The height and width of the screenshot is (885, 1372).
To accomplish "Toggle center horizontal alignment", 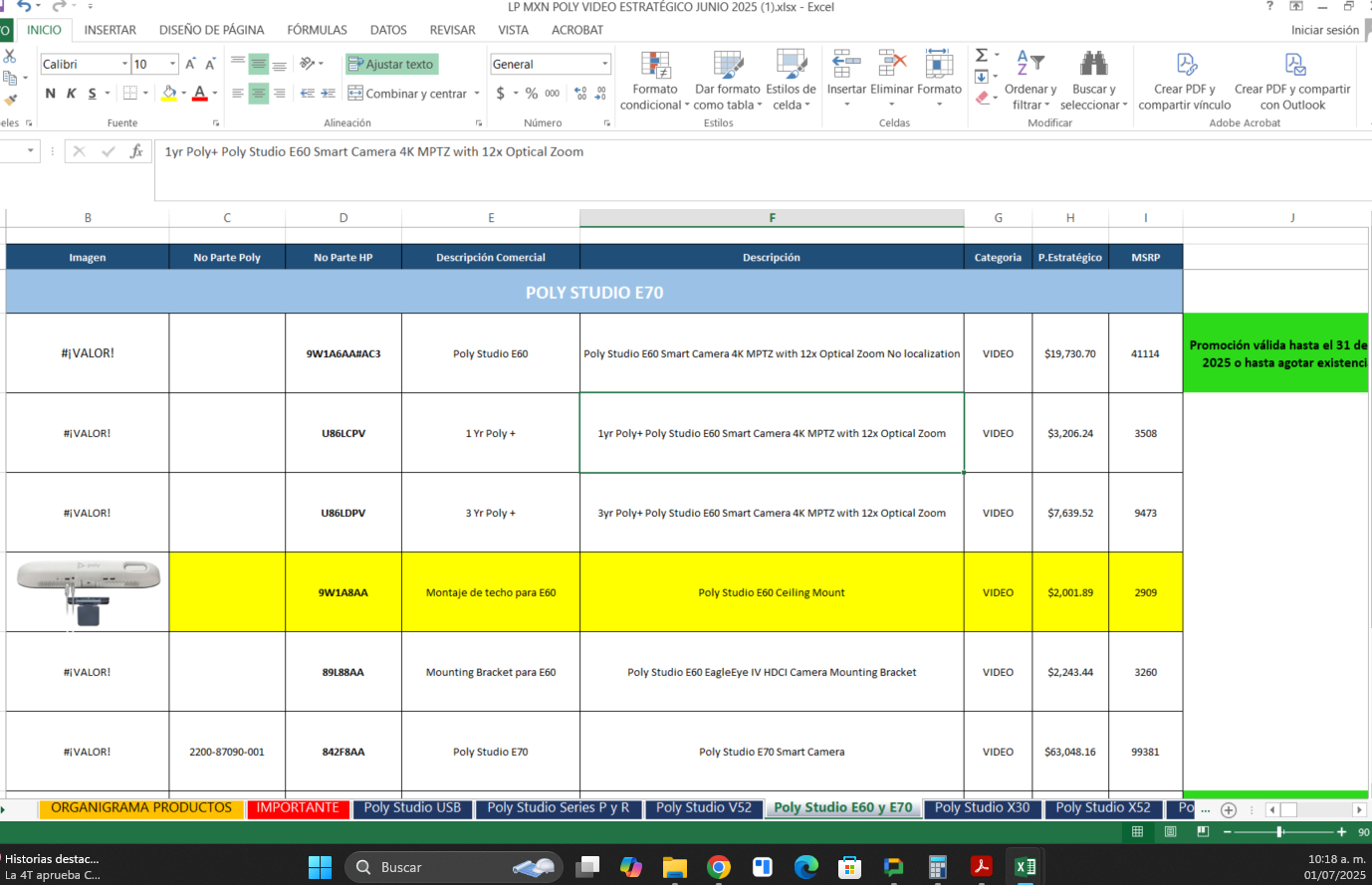I will (259, 94).
